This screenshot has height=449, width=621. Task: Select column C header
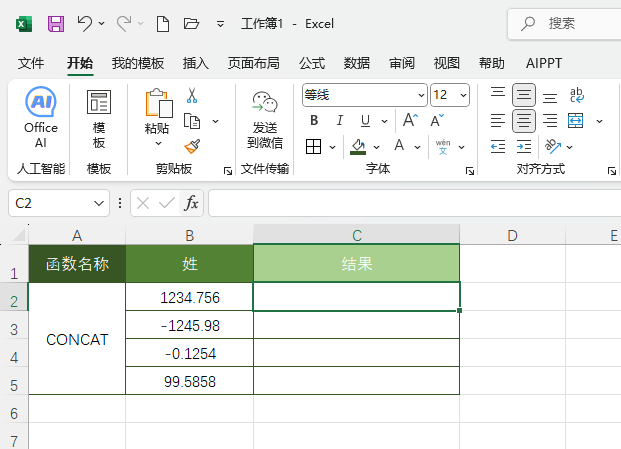click(x=356, y=235)
